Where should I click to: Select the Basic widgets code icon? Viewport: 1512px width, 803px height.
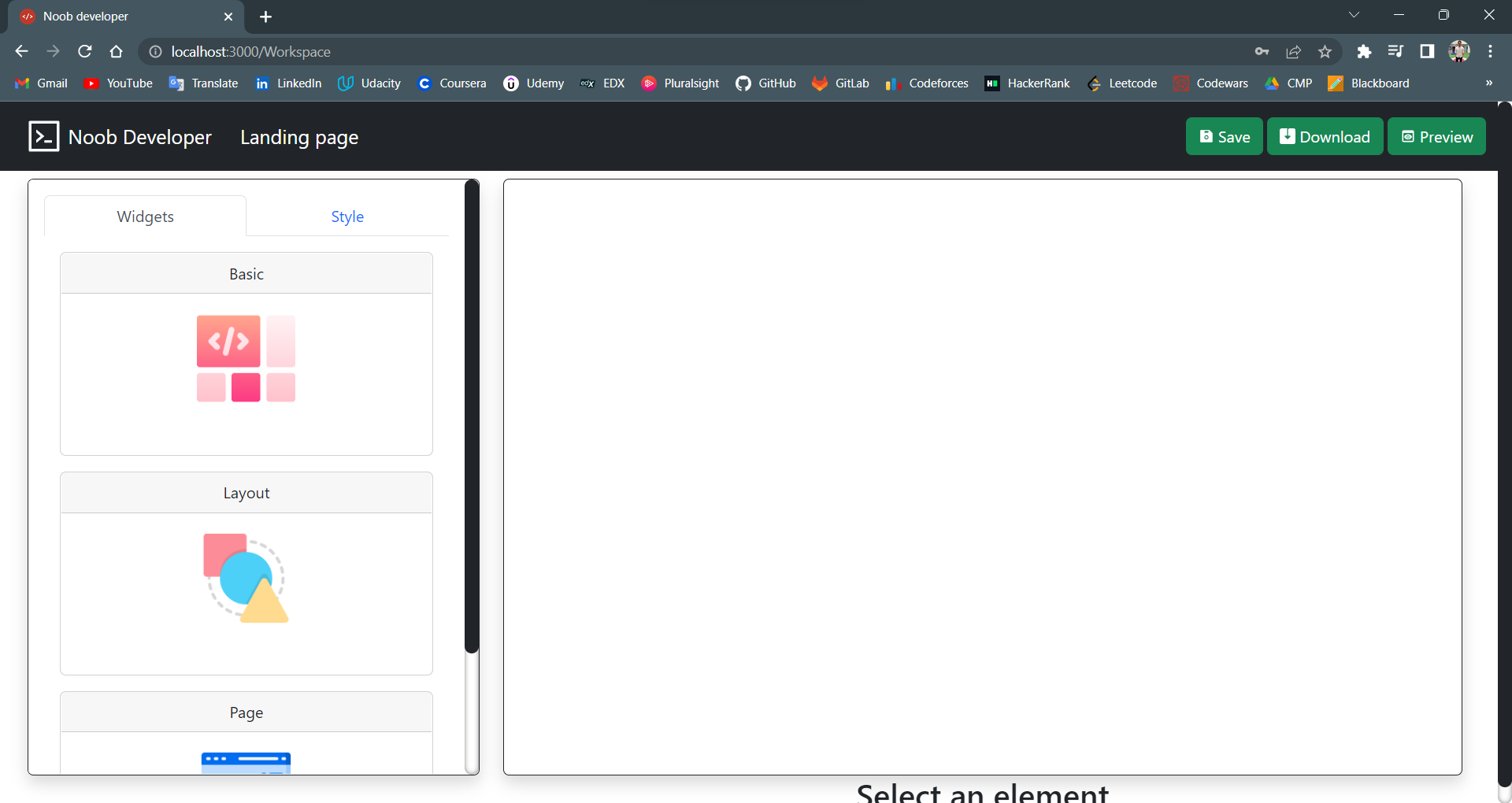[246, 358]
